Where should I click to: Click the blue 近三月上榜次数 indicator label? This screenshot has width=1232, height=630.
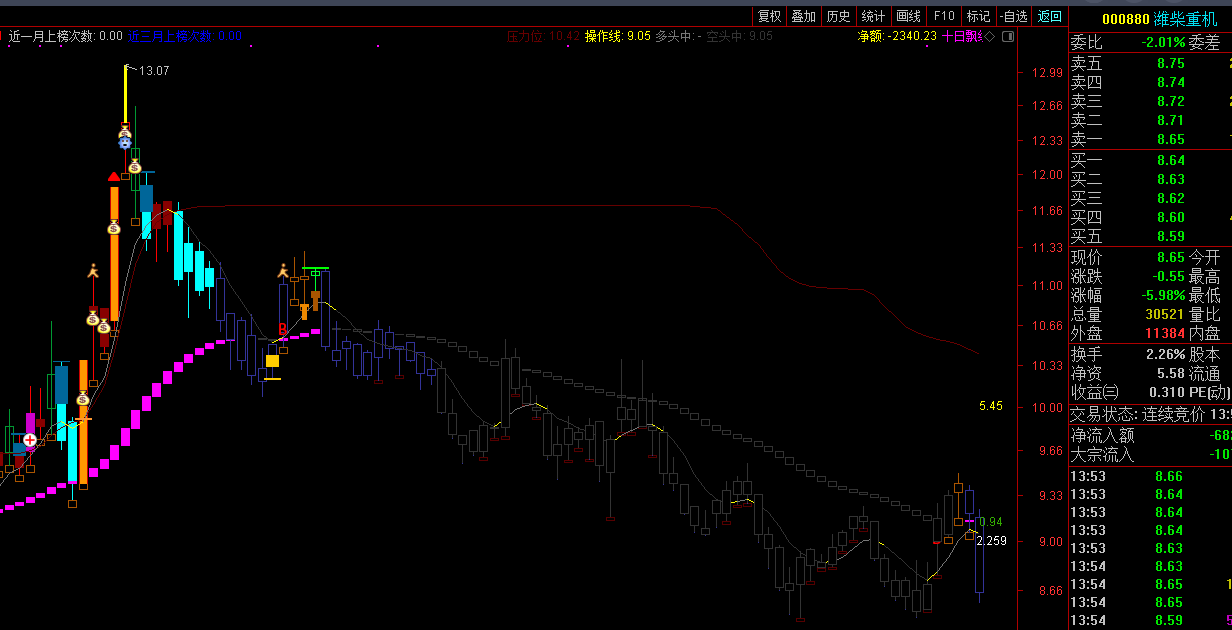click(x=185, y=36)
